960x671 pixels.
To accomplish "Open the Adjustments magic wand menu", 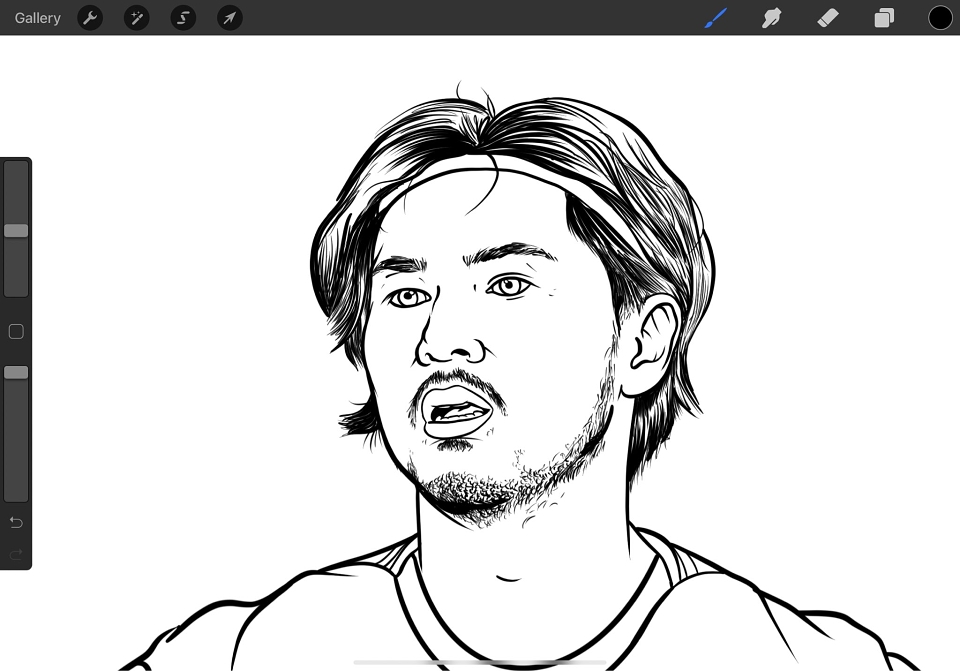I will point(137,18).
